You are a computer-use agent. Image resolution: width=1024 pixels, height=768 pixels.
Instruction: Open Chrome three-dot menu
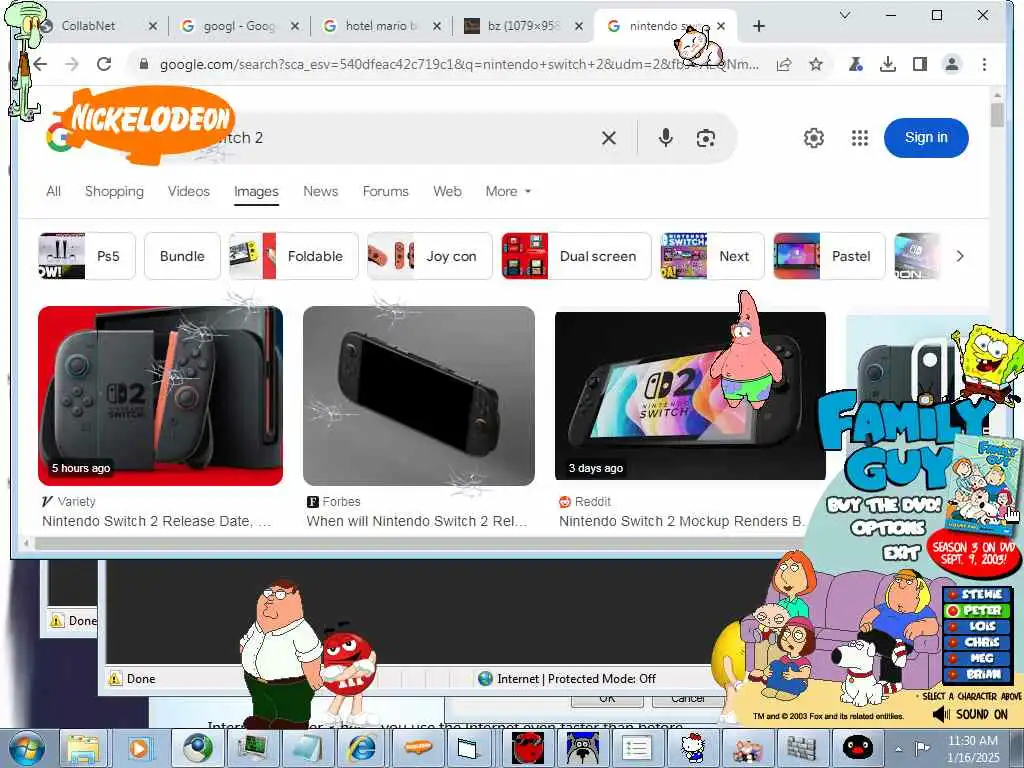(984, 64)
